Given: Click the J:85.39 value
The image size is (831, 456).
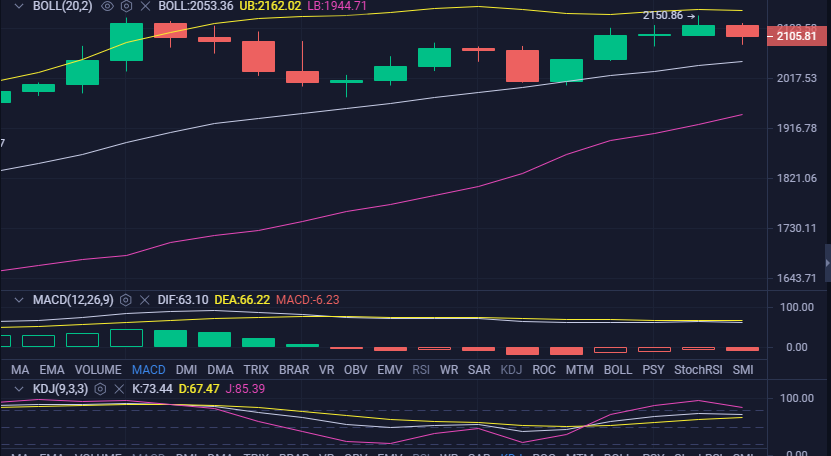Looking at the screenshot, I should click(x=245, y=389).
